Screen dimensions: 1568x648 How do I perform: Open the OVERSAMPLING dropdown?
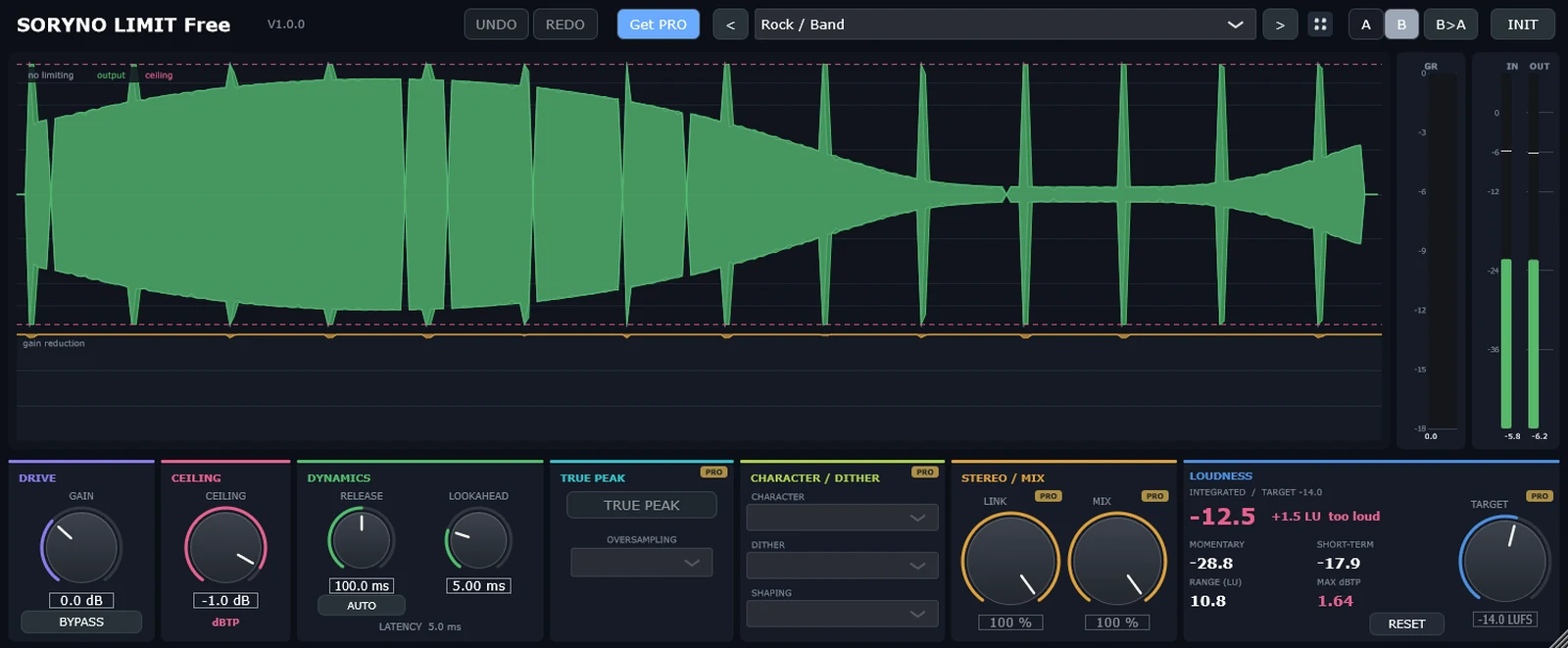(642, 563)
